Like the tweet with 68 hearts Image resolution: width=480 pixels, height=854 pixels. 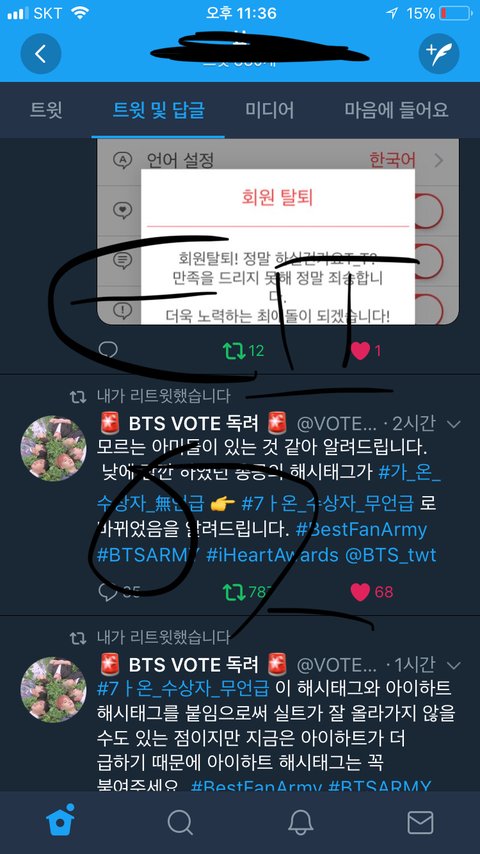[360, 591]
